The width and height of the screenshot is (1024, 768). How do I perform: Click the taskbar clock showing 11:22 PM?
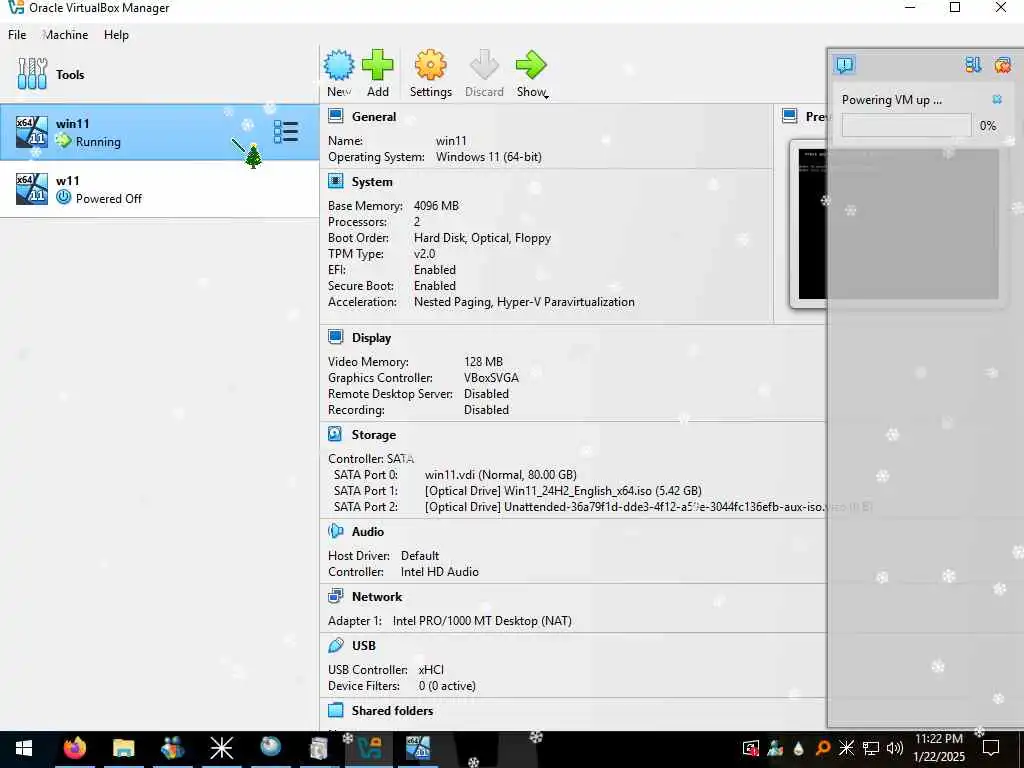coord(938,748)
